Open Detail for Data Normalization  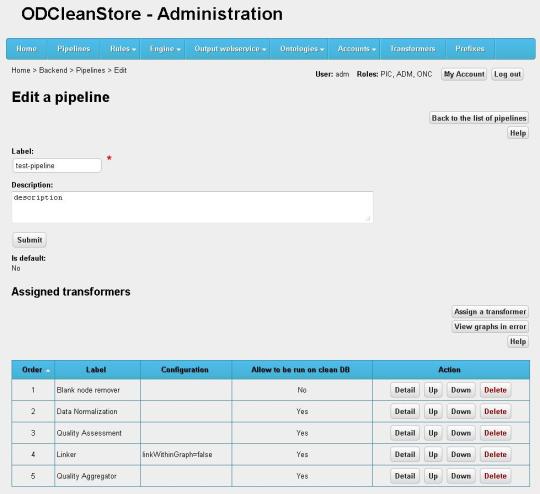pos(405,412)
